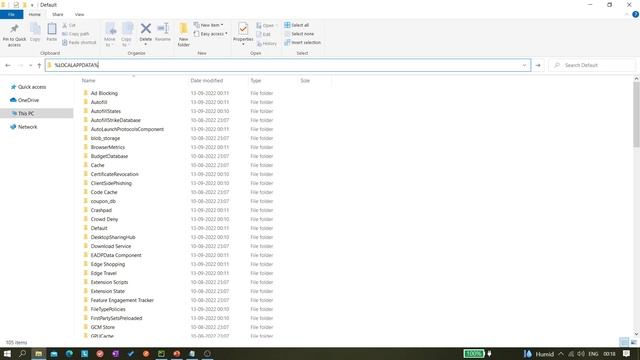The height and width of the screenshot is (360, 640).
Task: Select the Ad Blocking folder
Action: (x=104, y=93)
